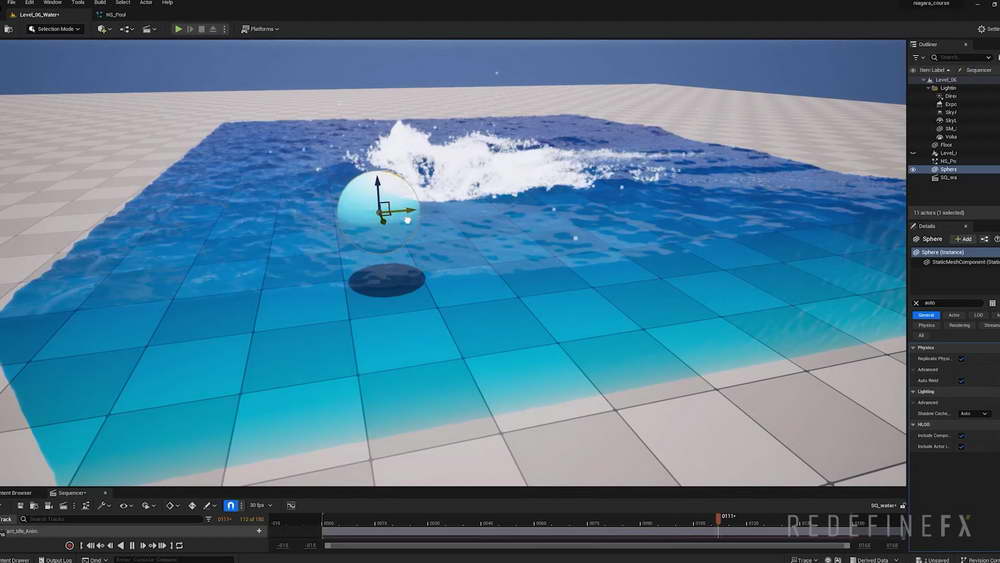Open the Sequencer keyframe options diamond icon
The height and width of the screenshot is (563, 1000).
pos(172,506)
